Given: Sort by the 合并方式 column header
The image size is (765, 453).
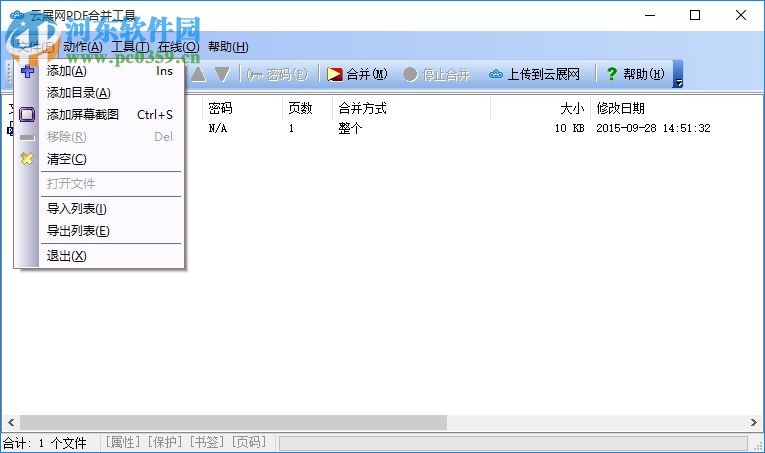Looking at the screenshot, I should pyautogui.click(x=411, y=108).
